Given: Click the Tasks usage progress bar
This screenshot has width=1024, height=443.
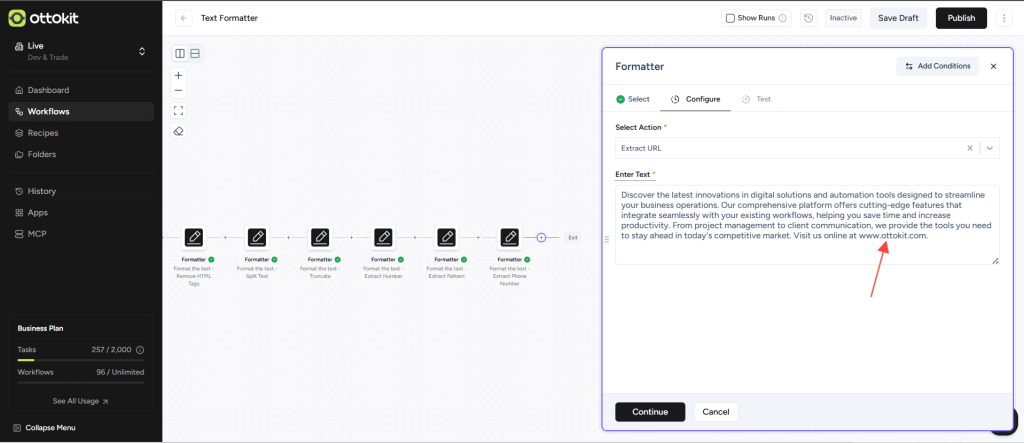Looking at the screenshot, I should click(x=81, y=360).
